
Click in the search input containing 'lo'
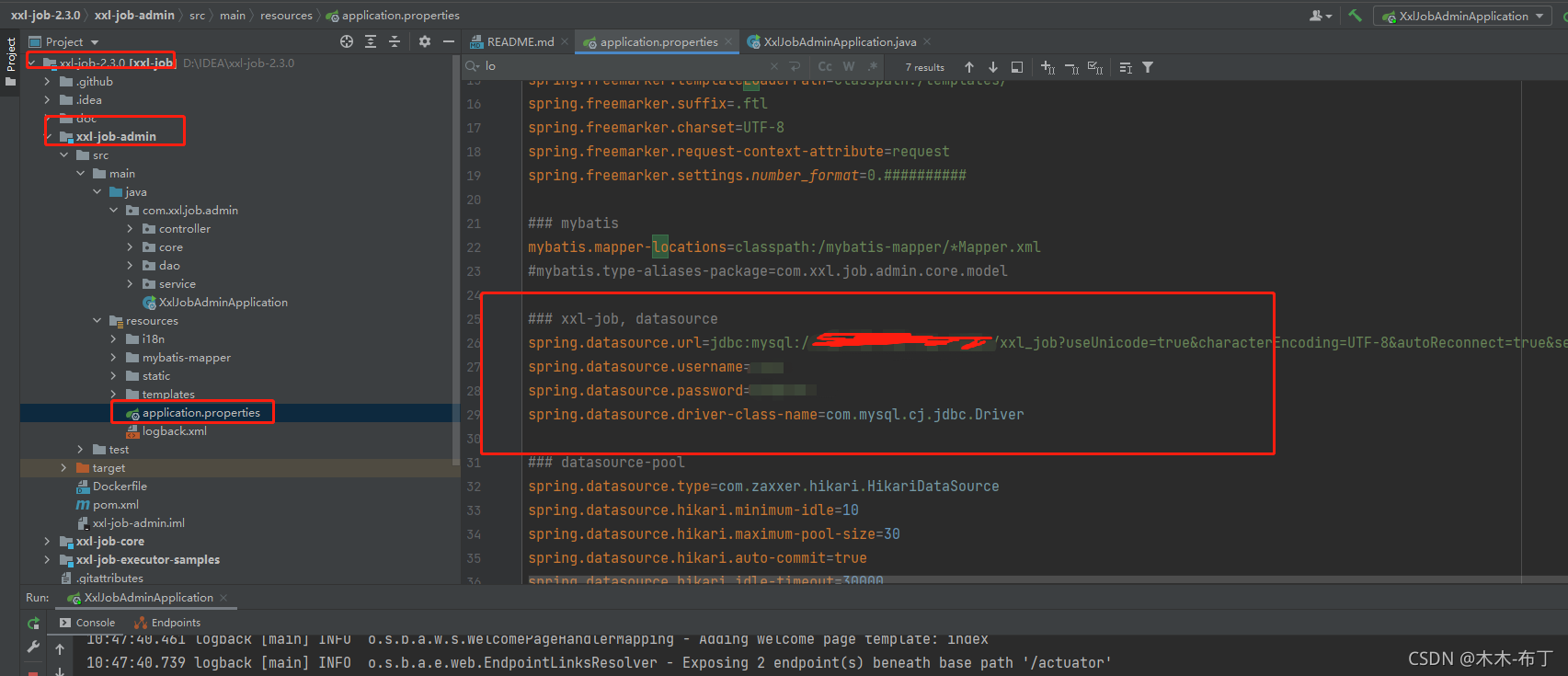pyautogui.click(x=625, y=66)
